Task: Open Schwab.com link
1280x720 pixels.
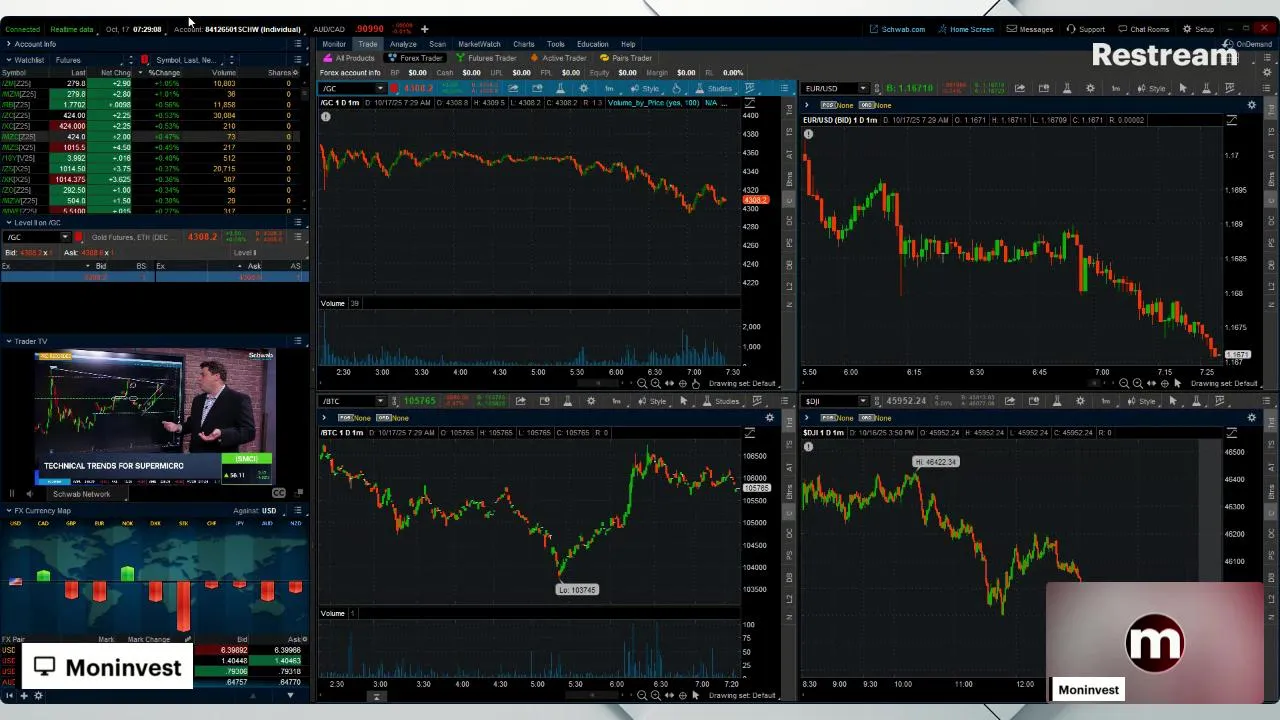Action: coord(898,29)
